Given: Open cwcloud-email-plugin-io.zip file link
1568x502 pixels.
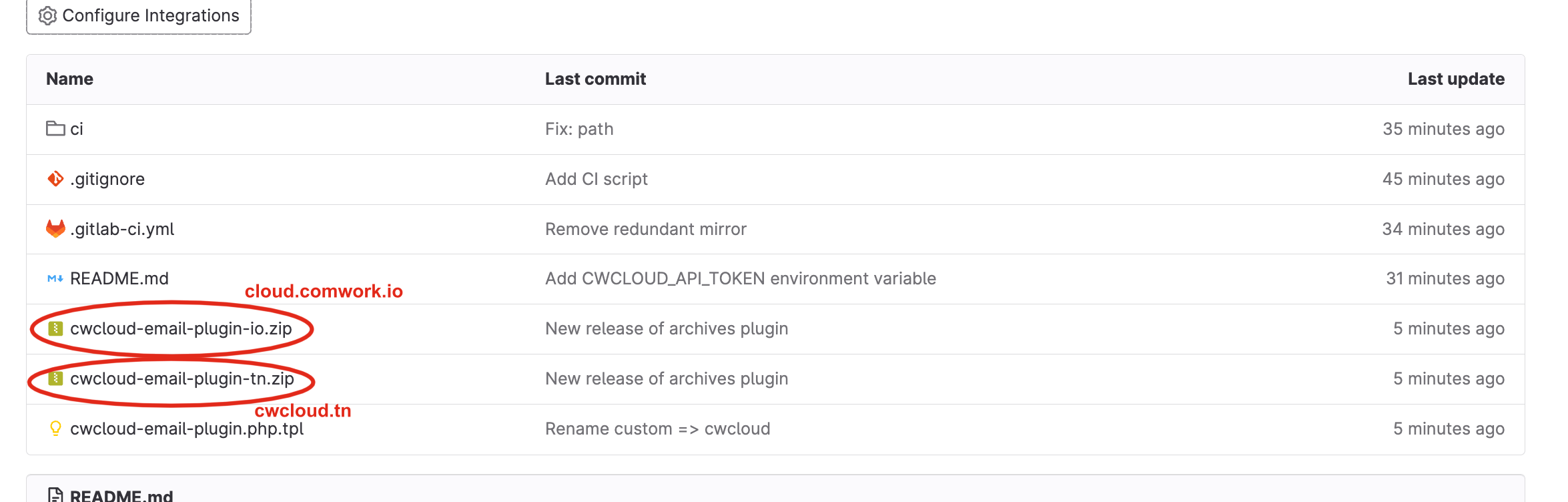Looking at the screenshot, I should pyautogui.click(x=181, y=328).
